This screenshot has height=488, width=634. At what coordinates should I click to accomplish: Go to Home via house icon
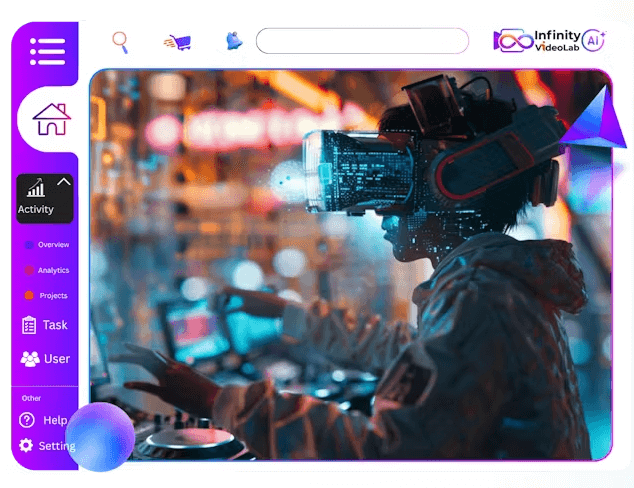coord(52,119)
